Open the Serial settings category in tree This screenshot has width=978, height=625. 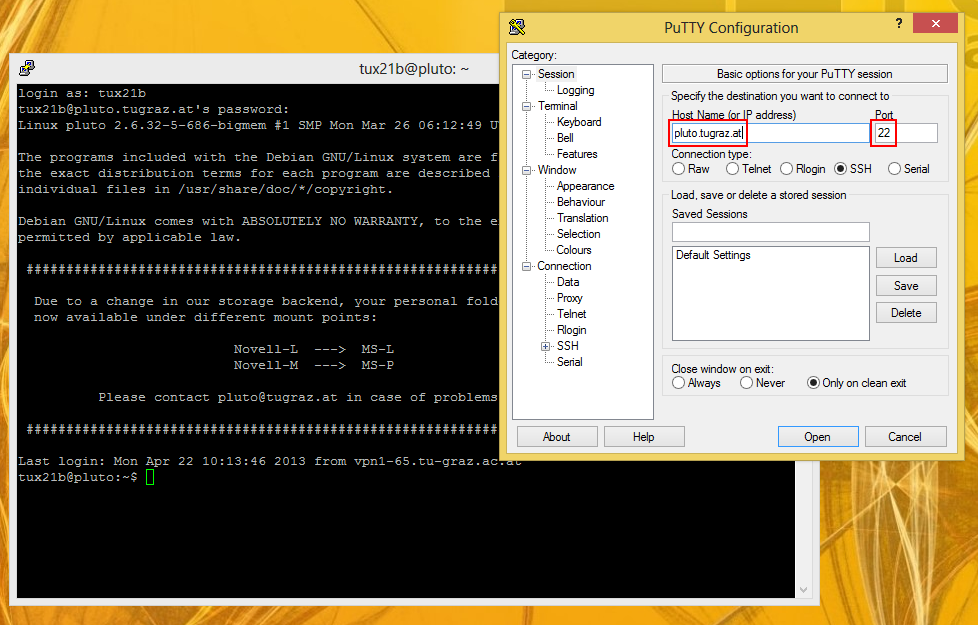(569, 362)
